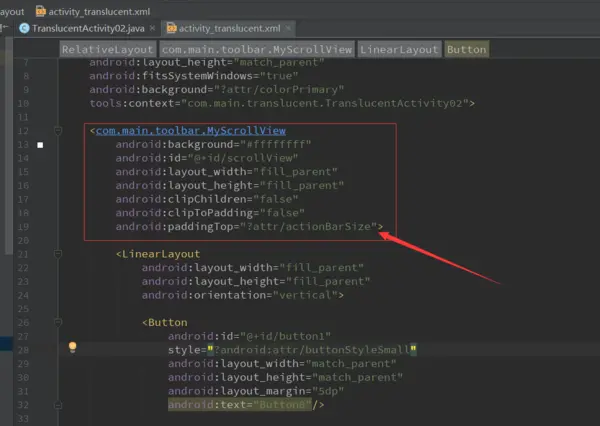Click line number 19 in the gutter
The height and width of the screenshot is (426, 600).
tap(23, 227)
